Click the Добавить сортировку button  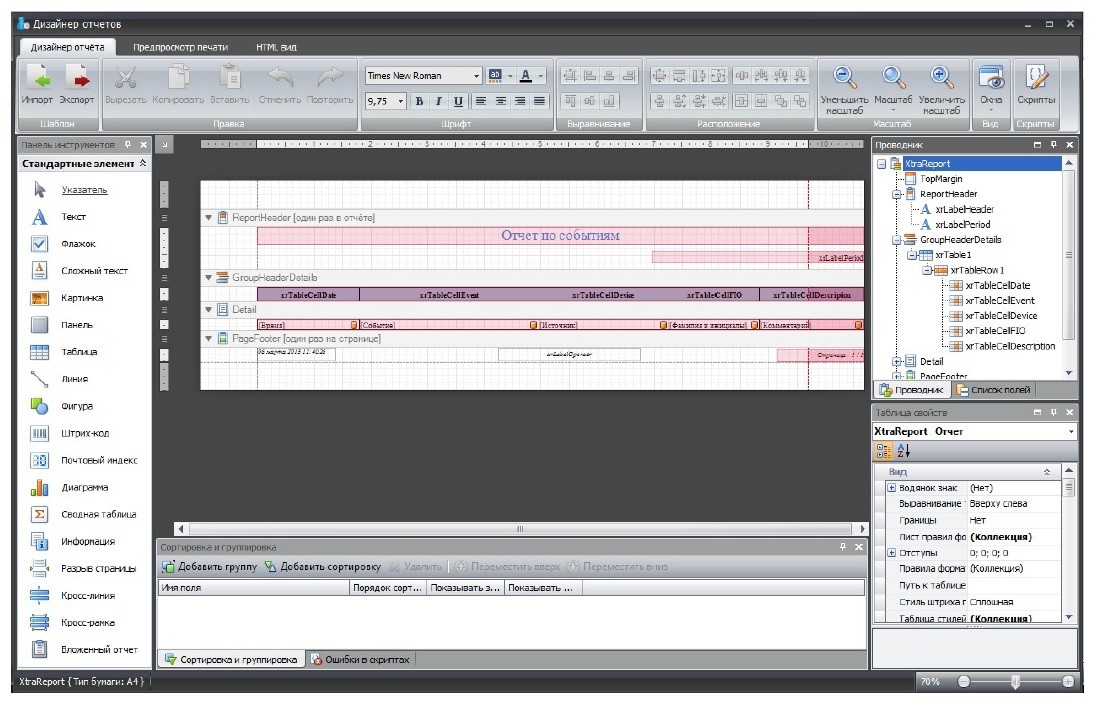point(322,567)
